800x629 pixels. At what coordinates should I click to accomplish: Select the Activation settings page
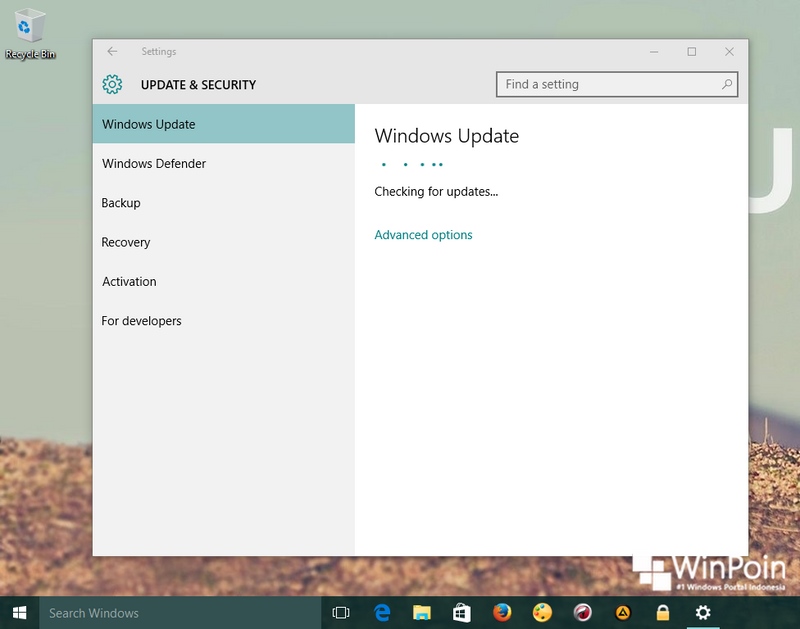tap(129, 281)
